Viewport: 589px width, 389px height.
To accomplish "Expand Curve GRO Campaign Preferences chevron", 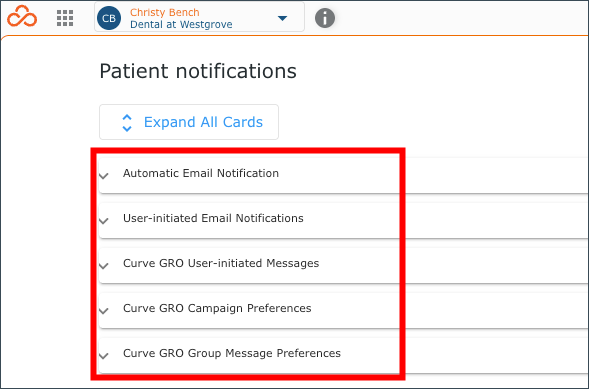I will pos(104,311).
